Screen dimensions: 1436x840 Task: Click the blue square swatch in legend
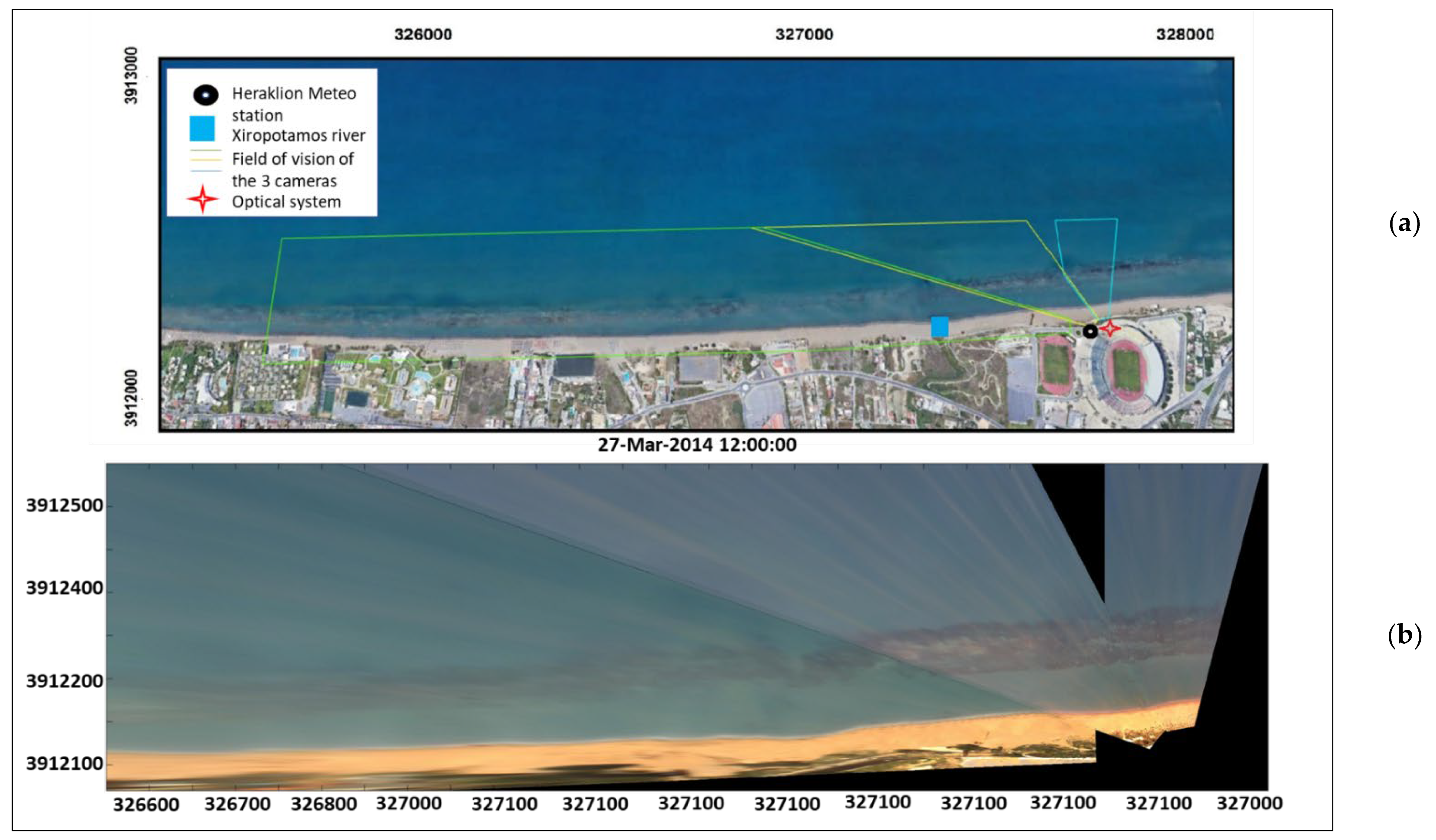point(202,128)
